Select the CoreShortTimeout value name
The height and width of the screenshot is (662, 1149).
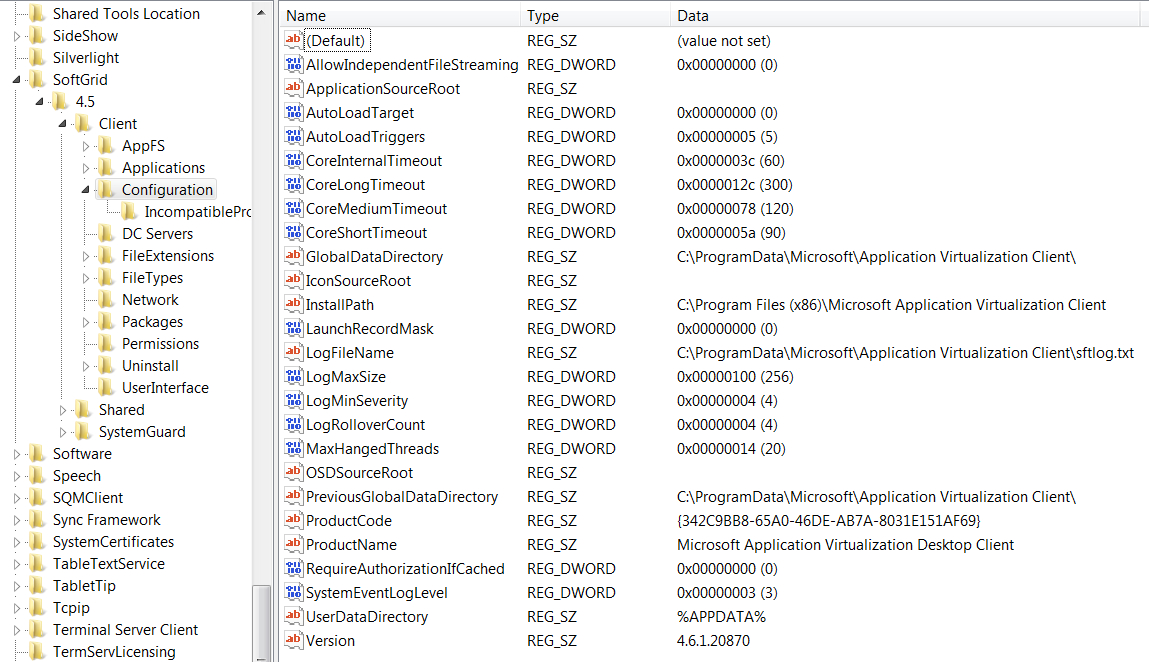[366, 232]
